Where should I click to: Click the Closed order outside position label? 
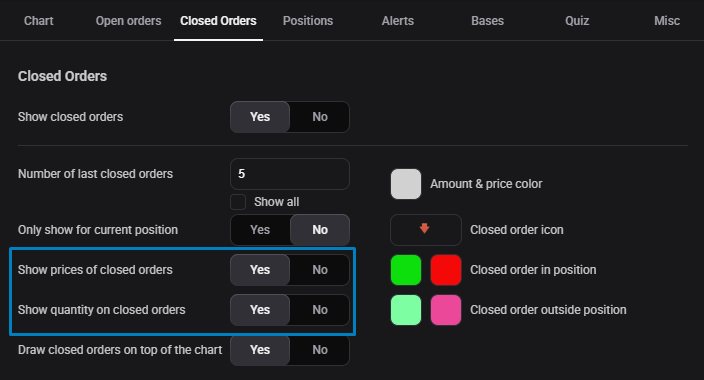click(548, 310)
